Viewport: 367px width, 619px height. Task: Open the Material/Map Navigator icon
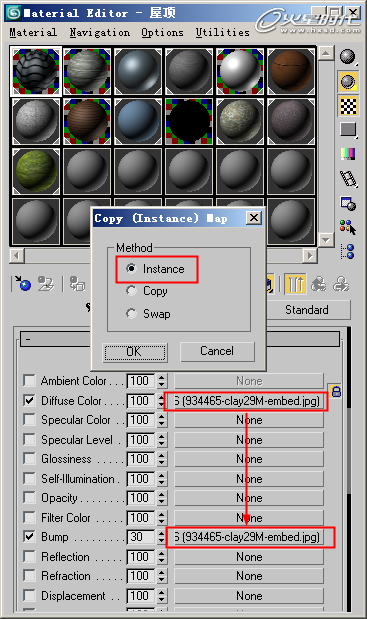[x=348, y=251]
